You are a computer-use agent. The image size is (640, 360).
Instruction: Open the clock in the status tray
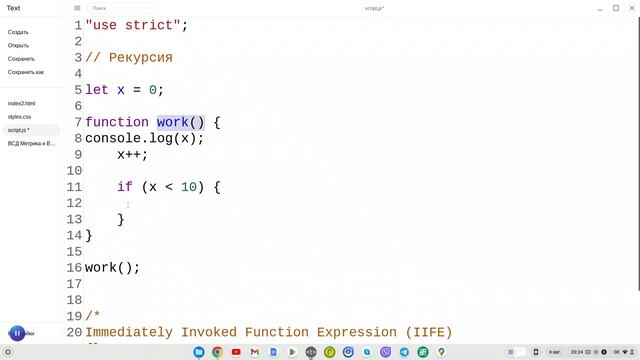[x=577, y=352]
